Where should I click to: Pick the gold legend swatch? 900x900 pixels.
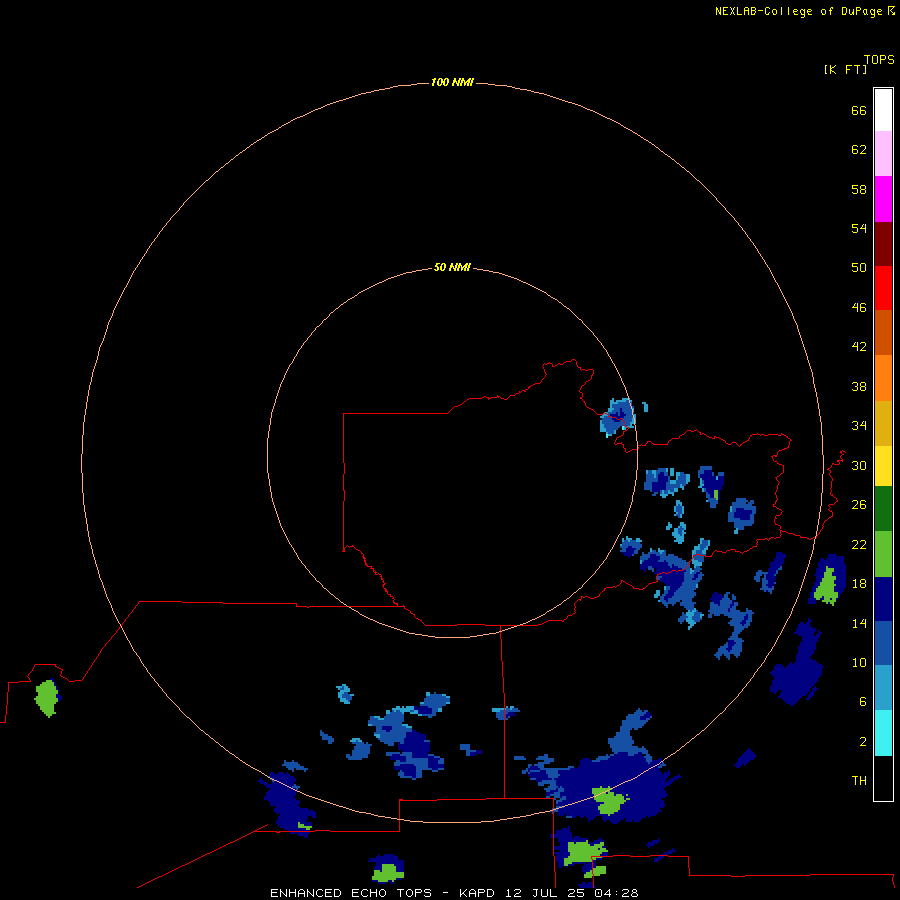[x=883, y=424]
